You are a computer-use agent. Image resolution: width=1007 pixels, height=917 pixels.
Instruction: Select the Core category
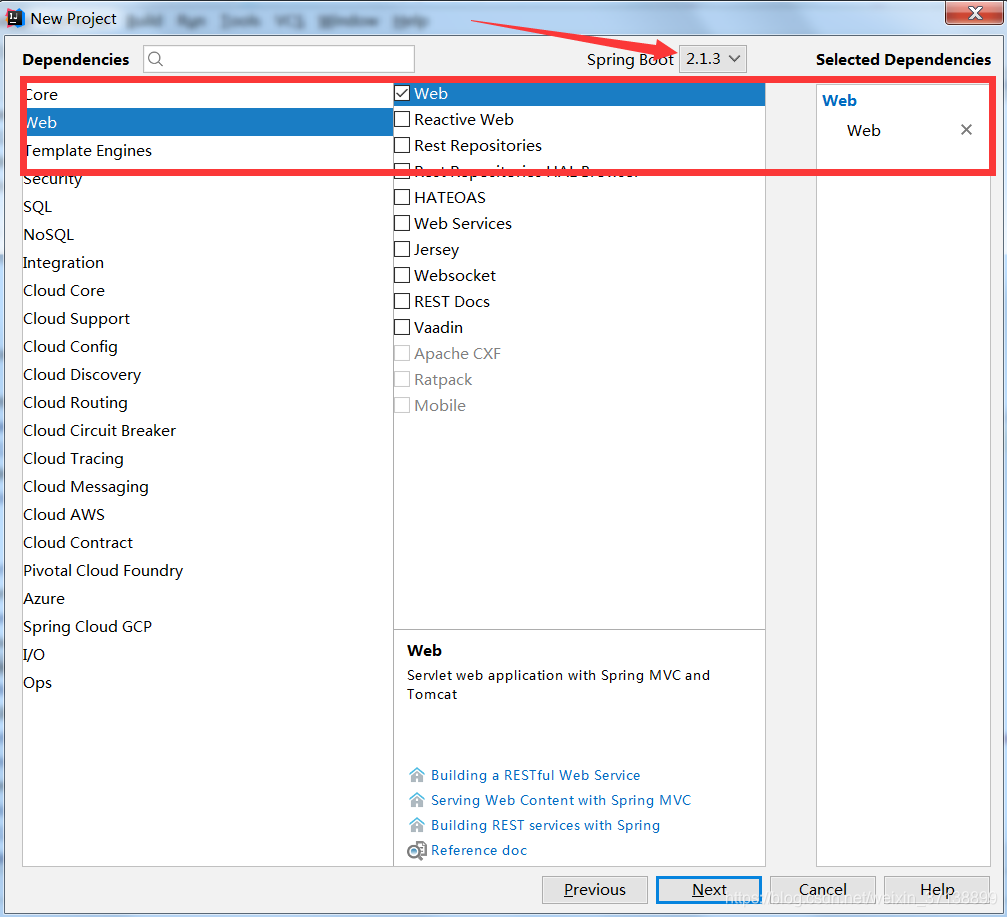pyautogui.click(x=207, y=94)
